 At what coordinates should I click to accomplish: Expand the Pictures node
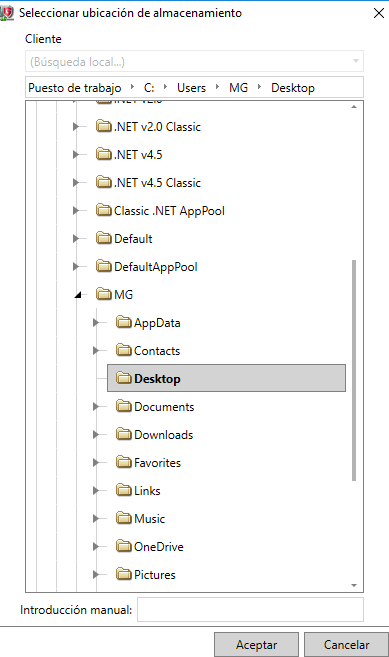[96, 574]
